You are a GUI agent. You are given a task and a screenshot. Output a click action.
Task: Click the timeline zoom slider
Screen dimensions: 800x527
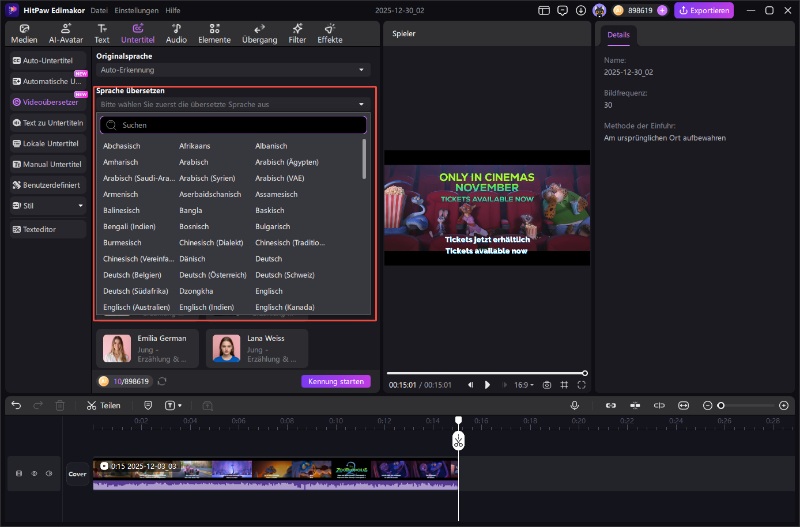pyautogui.click(x=721, y=405)
